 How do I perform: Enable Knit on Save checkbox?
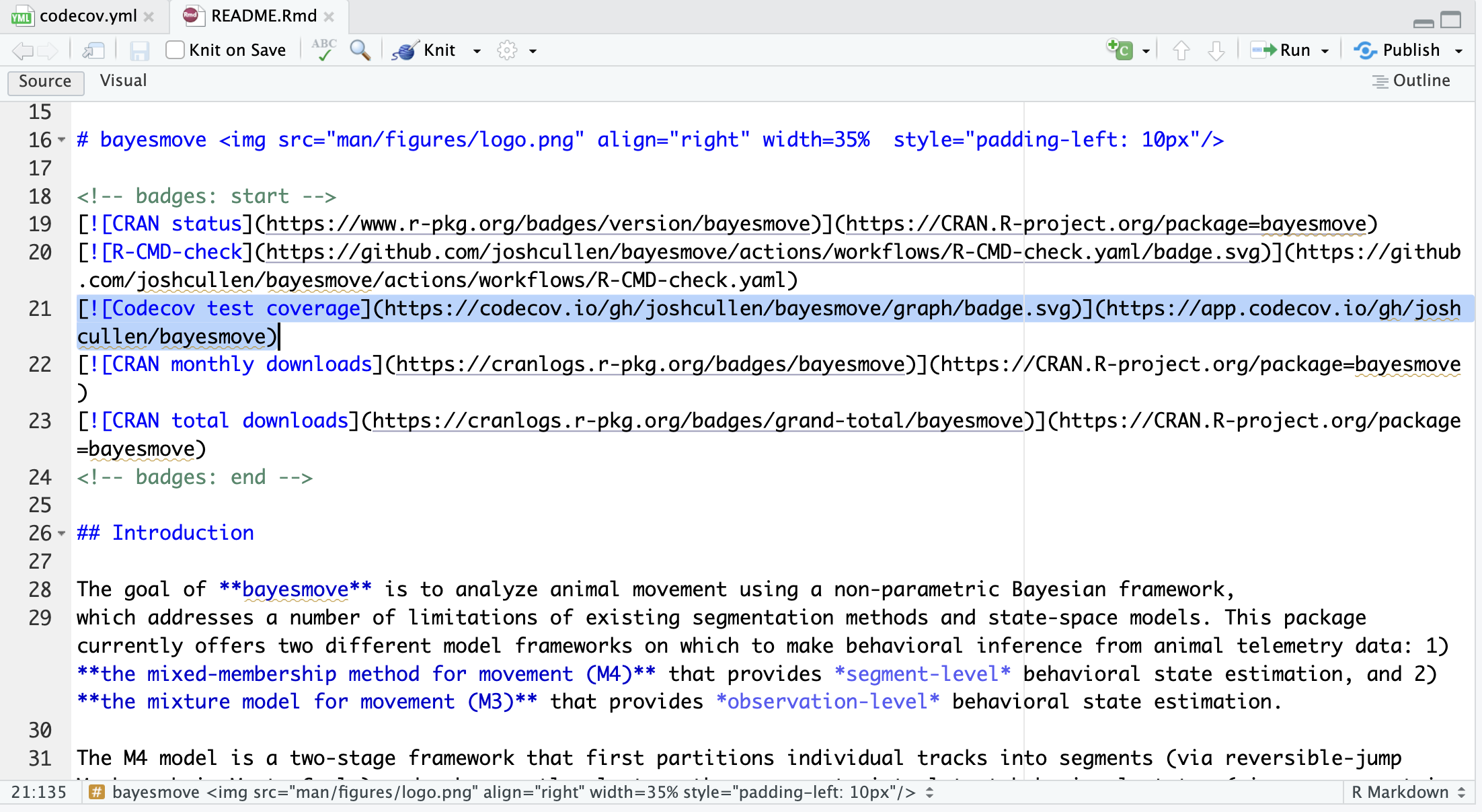(x=175, y=50)
